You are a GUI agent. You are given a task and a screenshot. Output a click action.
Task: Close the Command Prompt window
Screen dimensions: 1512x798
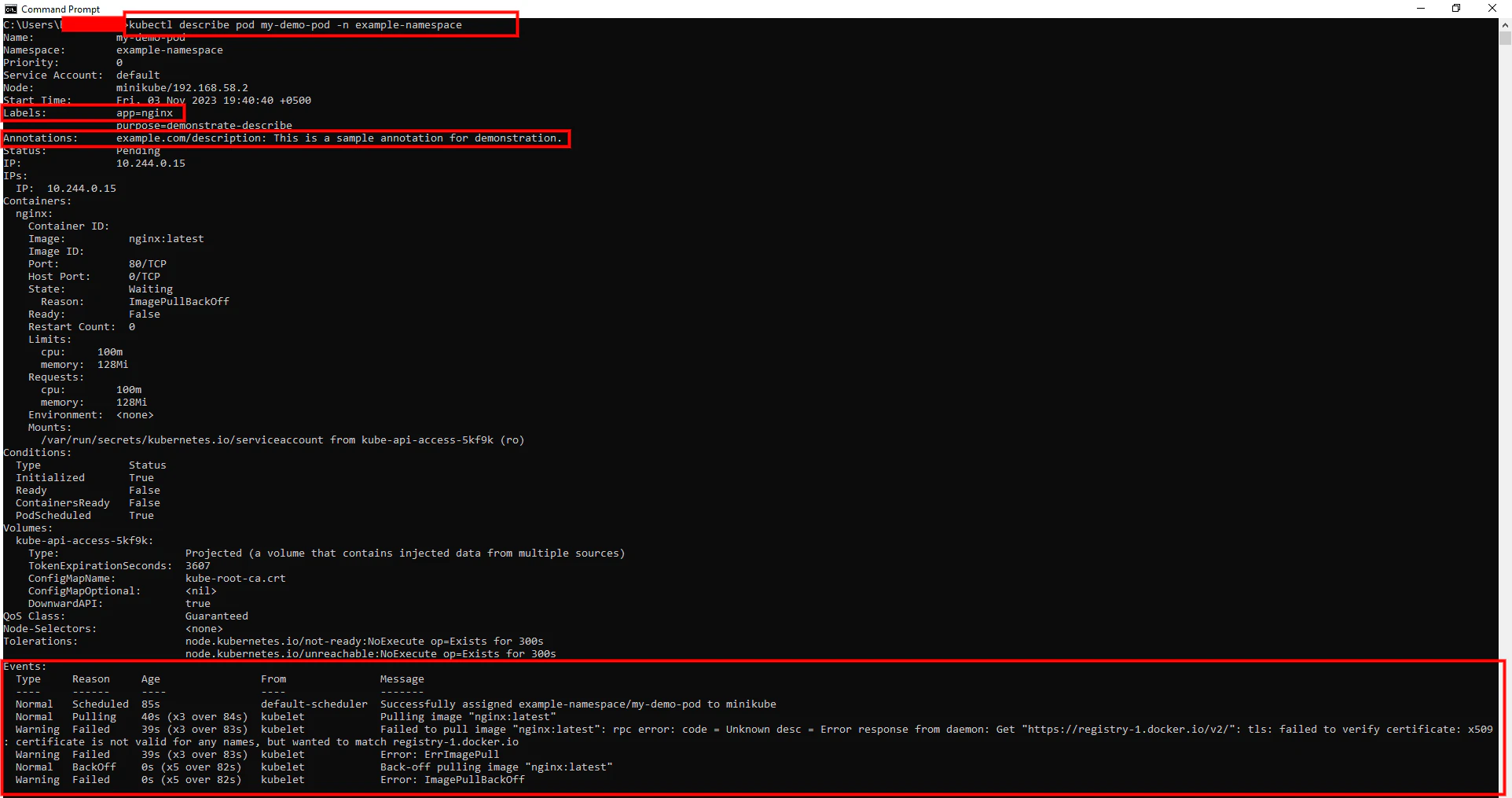(1492, 9)
